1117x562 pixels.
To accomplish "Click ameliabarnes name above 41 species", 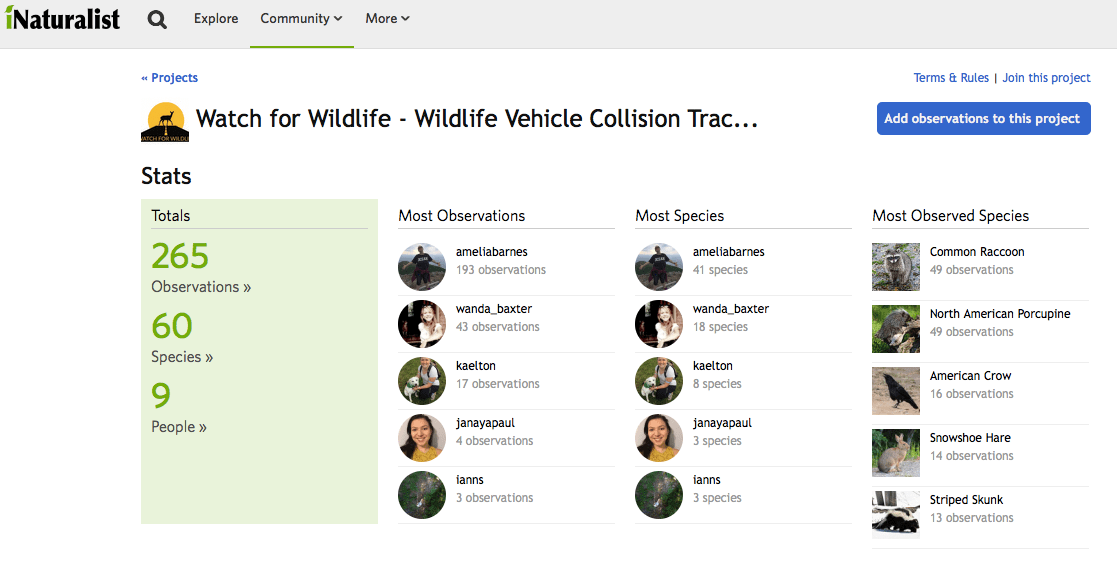I will (x=729, y=251).
